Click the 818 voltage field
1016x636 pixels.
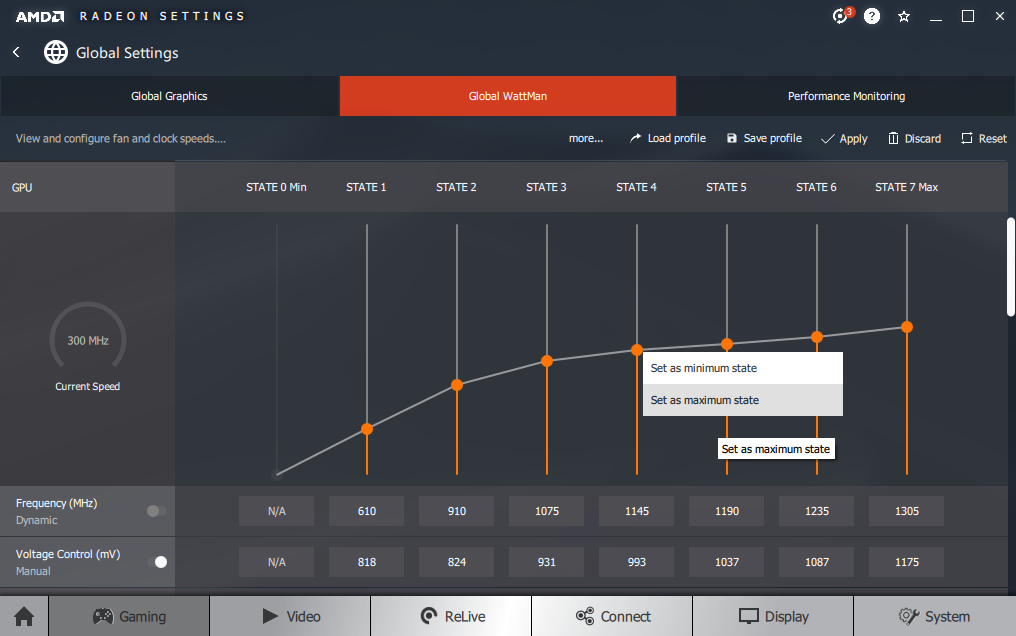(367, 562)
